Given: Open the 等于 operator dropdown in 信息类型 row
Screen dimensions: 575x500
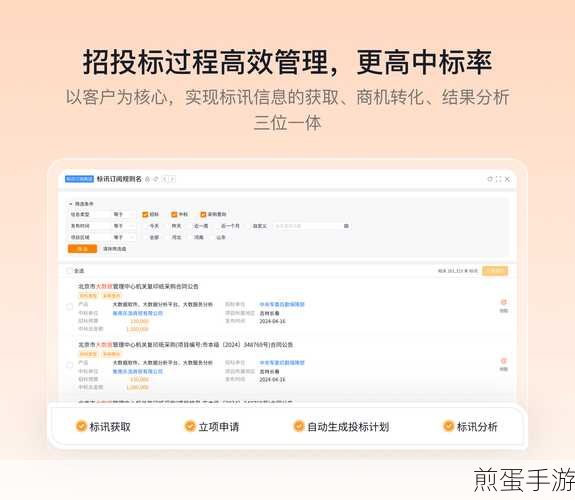Looking at the screenshot, I should [x=123, y=214].
